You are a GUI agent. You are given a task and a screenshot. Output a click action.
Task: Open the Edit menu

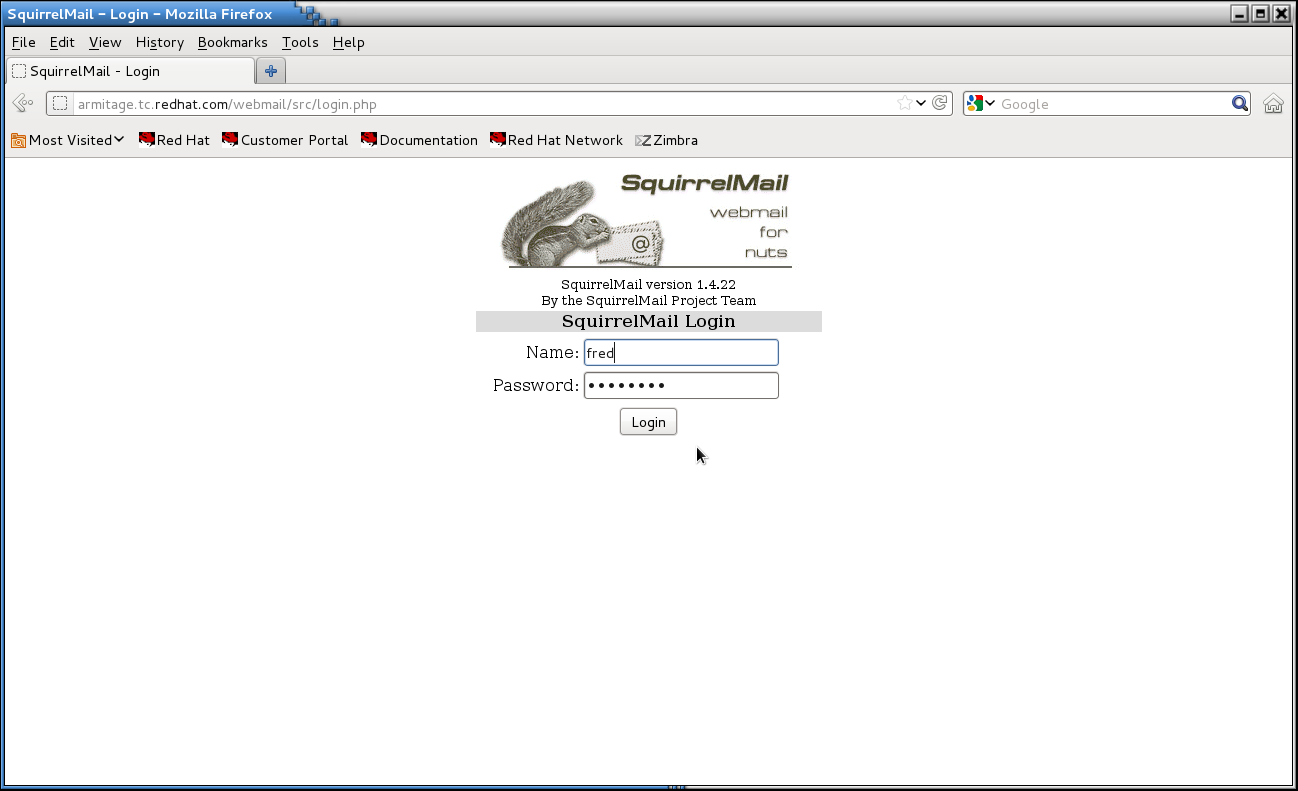coord(62,42)
